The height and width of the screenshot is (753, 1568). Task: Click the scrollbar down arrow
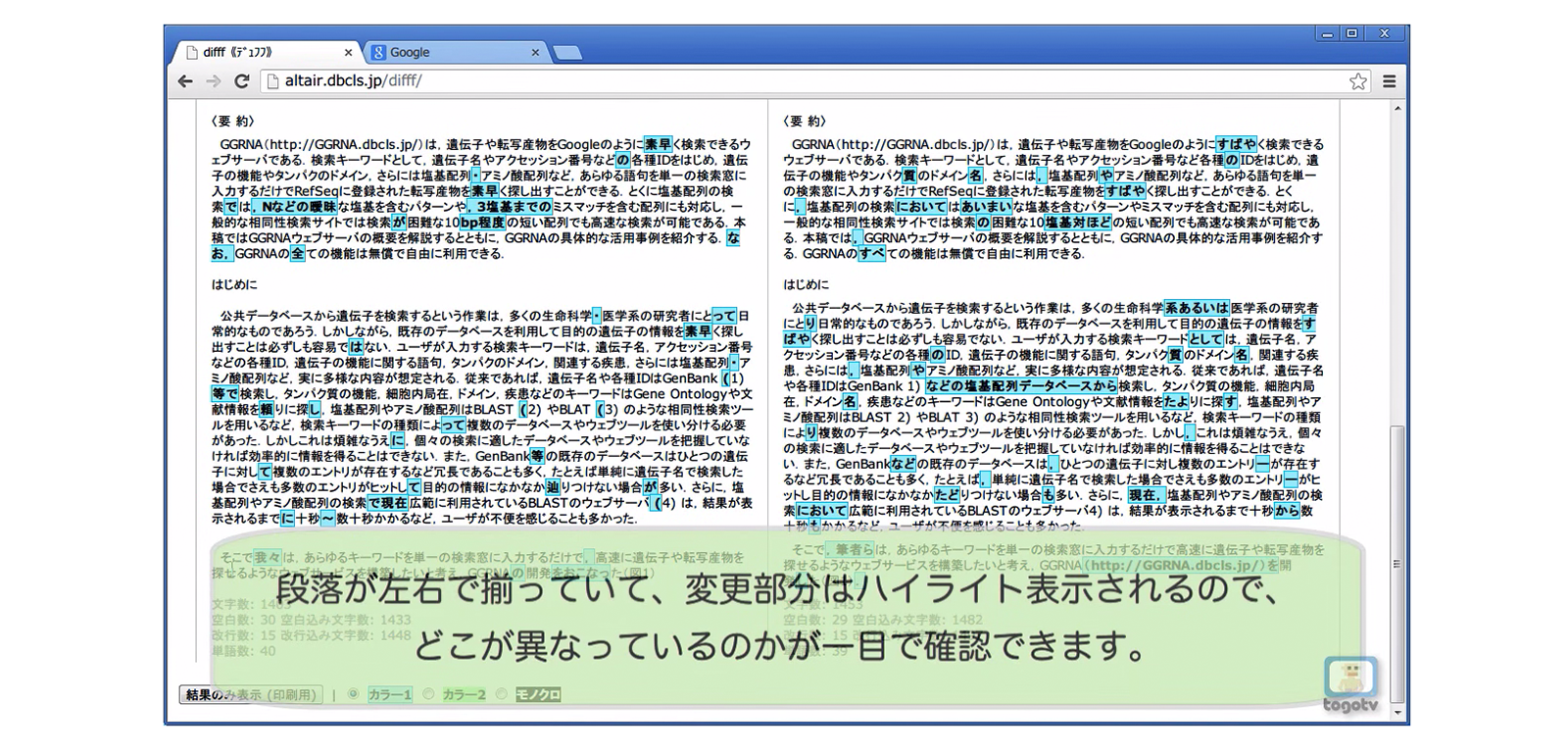(1398, 713)
